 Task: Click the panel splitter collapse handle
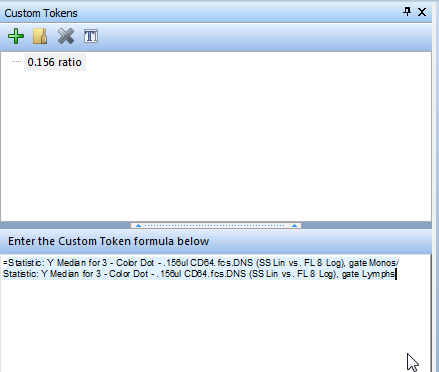click(x=216, y=226)
